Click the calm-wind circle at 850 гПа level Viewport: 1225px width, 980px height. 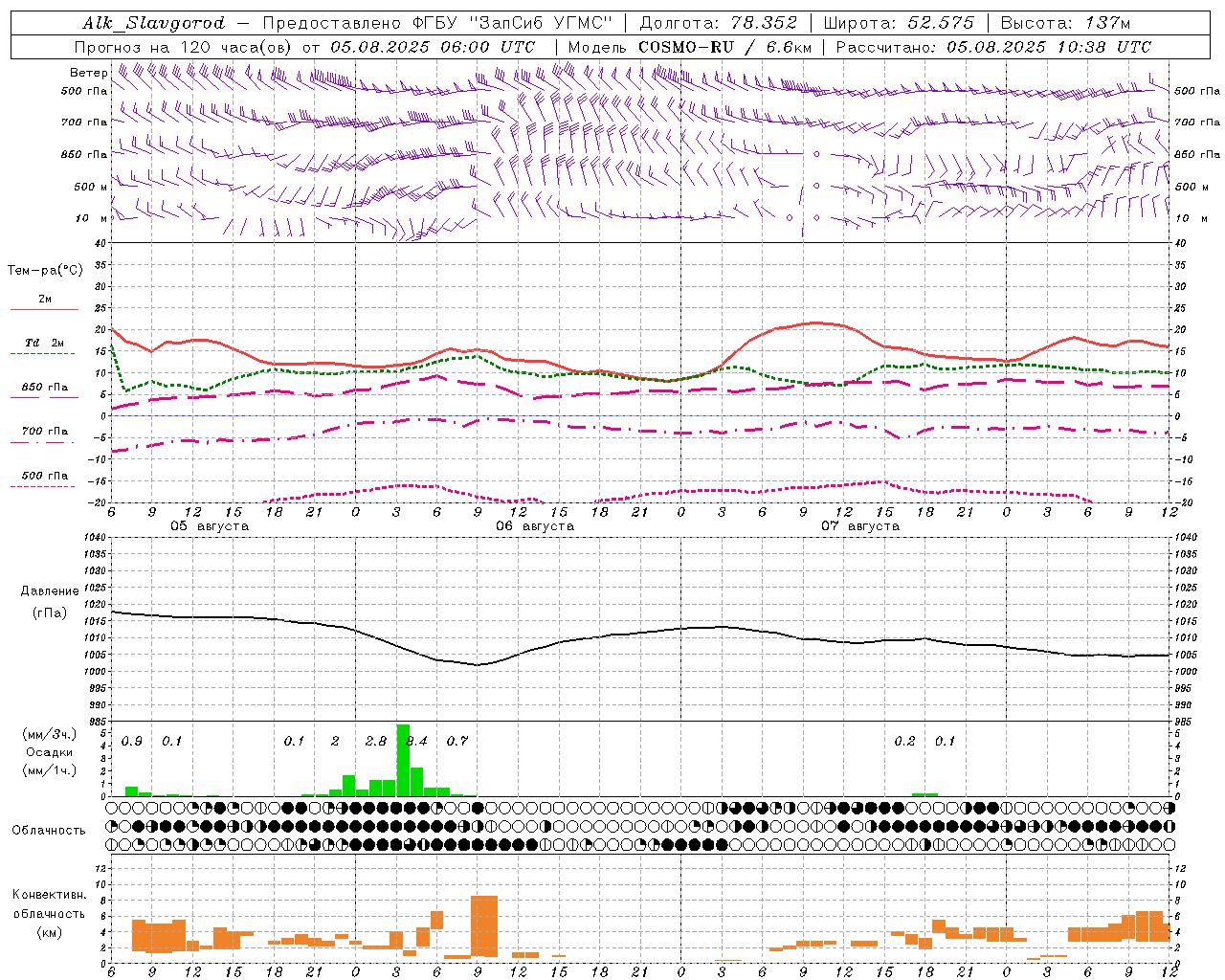click(x=816, y=154)
